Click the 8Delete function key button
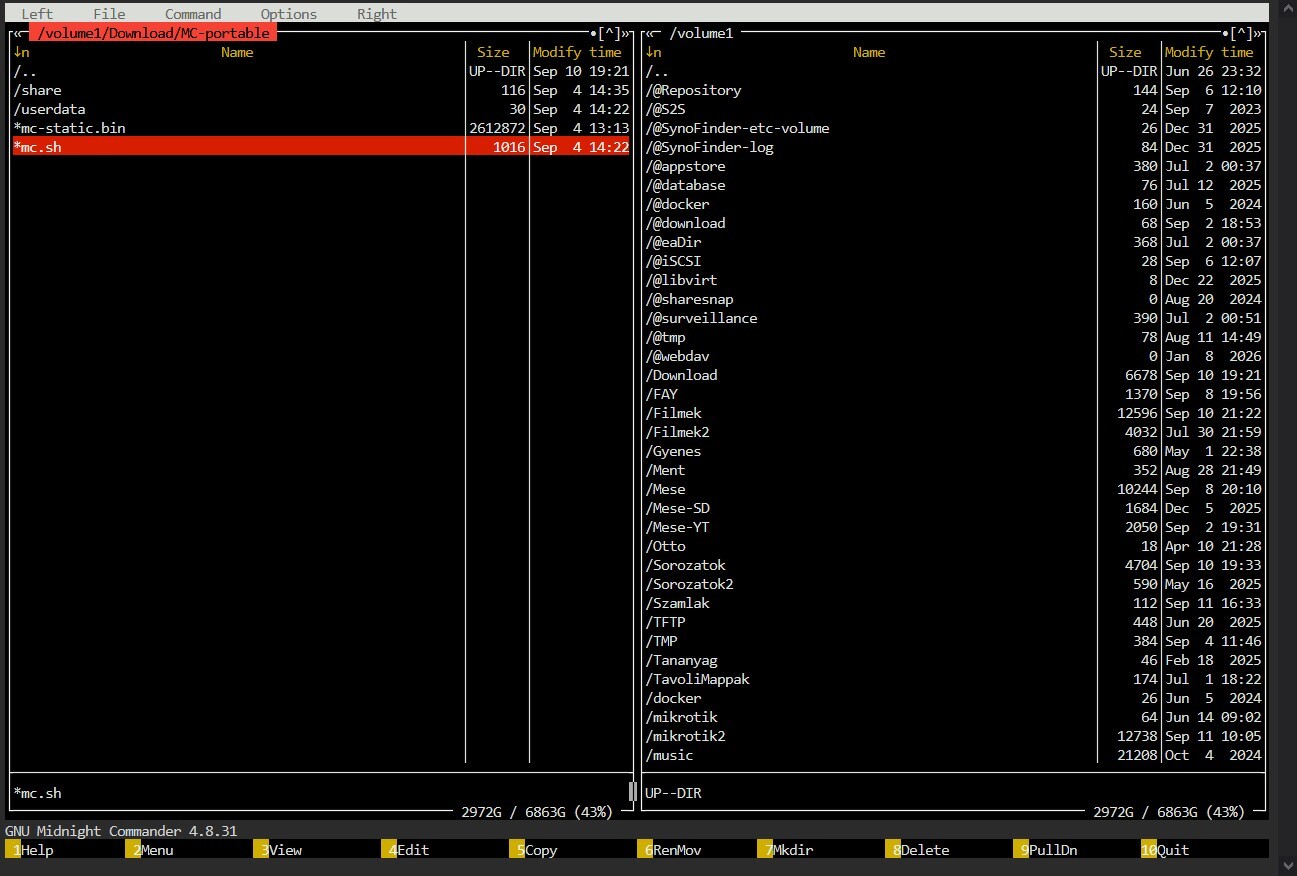This screenshot has height=876, width=1297. [x=918, y=850]
